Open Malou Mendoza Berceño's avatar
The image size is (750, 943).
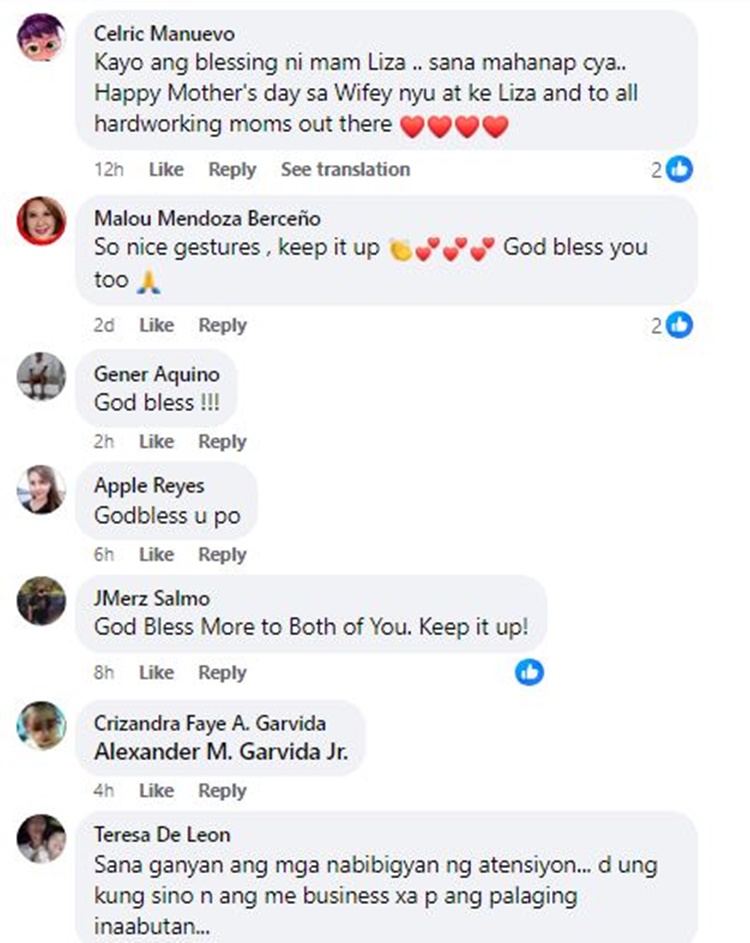(x=41, y=221)
